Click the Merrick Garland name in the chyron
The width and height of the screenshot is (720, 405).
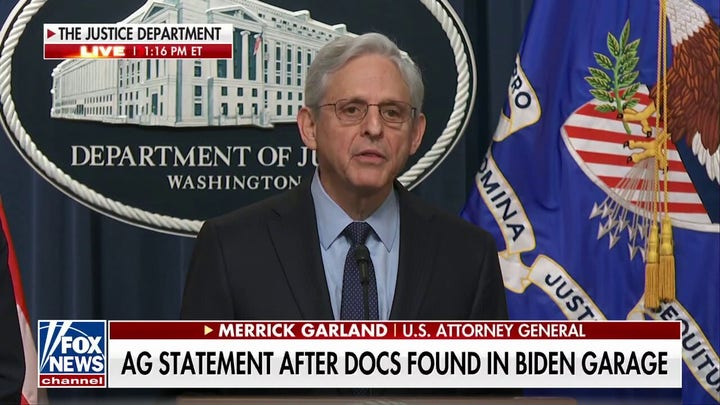tap(303, 330)
